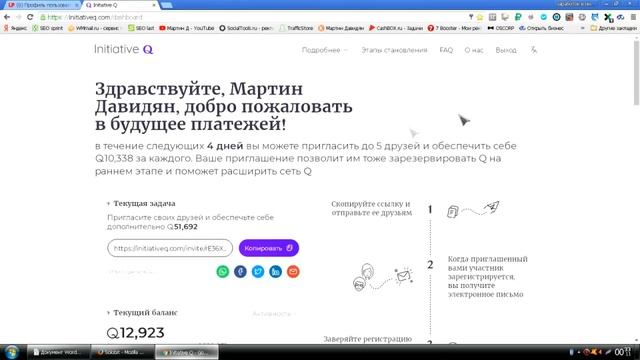Switch to the Профиль пользователя tab
Screen dimensions: 640x360
click(42, 5)
